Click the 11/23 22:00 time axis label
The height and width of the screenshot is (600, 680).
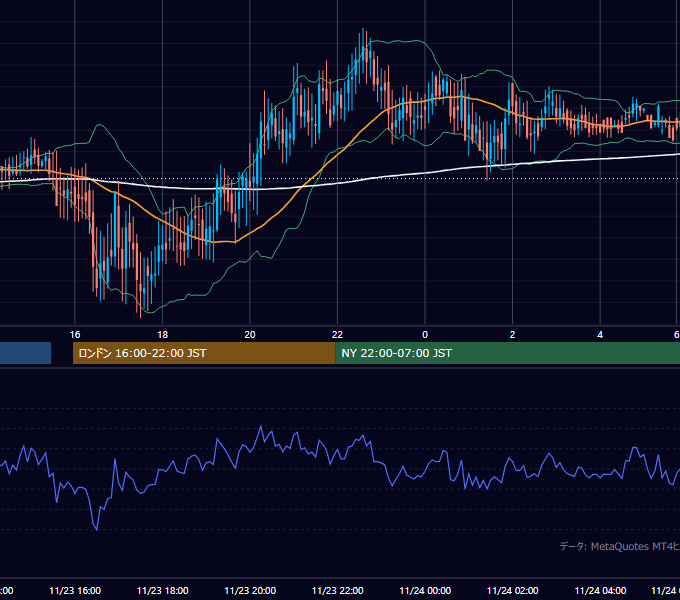(x=338, y=590)
